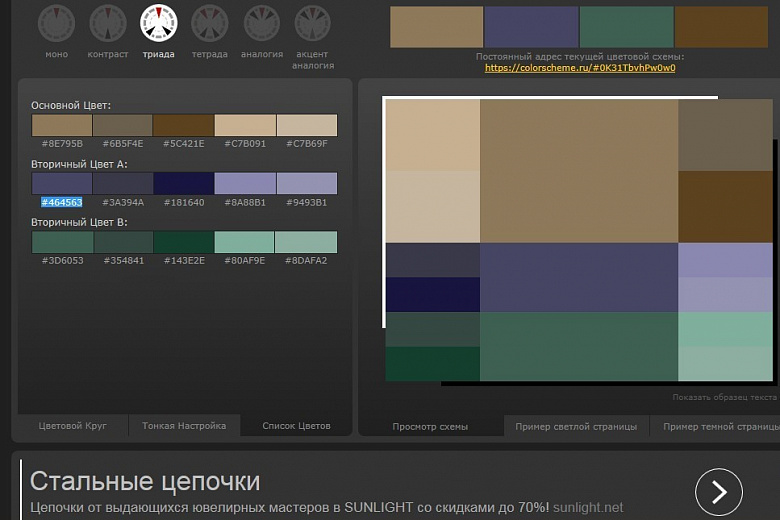Open the Цветовой Круг tab
This screenshot has height=520, width=780.
click(x=72, y=426)
